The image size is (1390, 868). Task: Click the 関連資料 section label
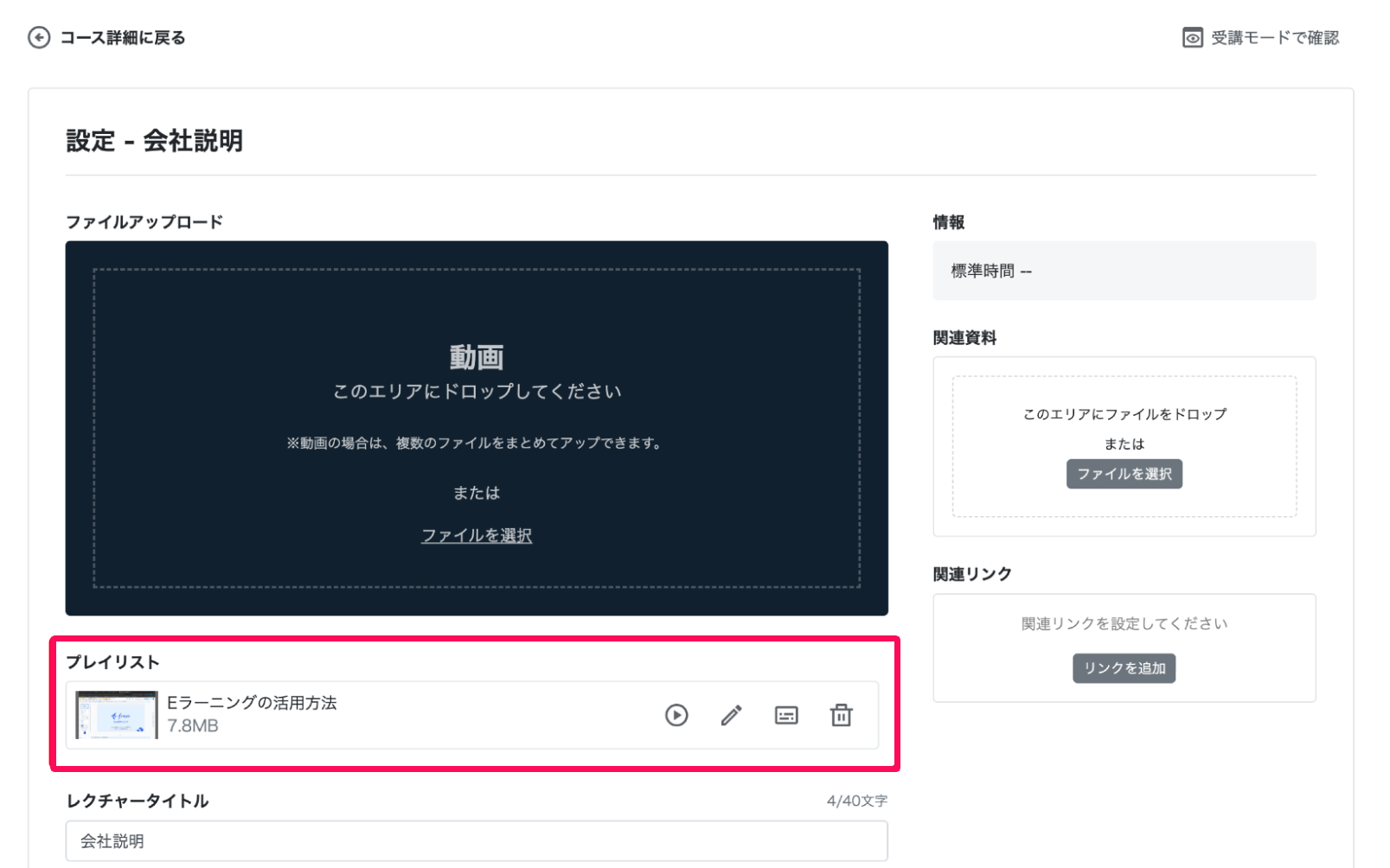coord(964,338)
